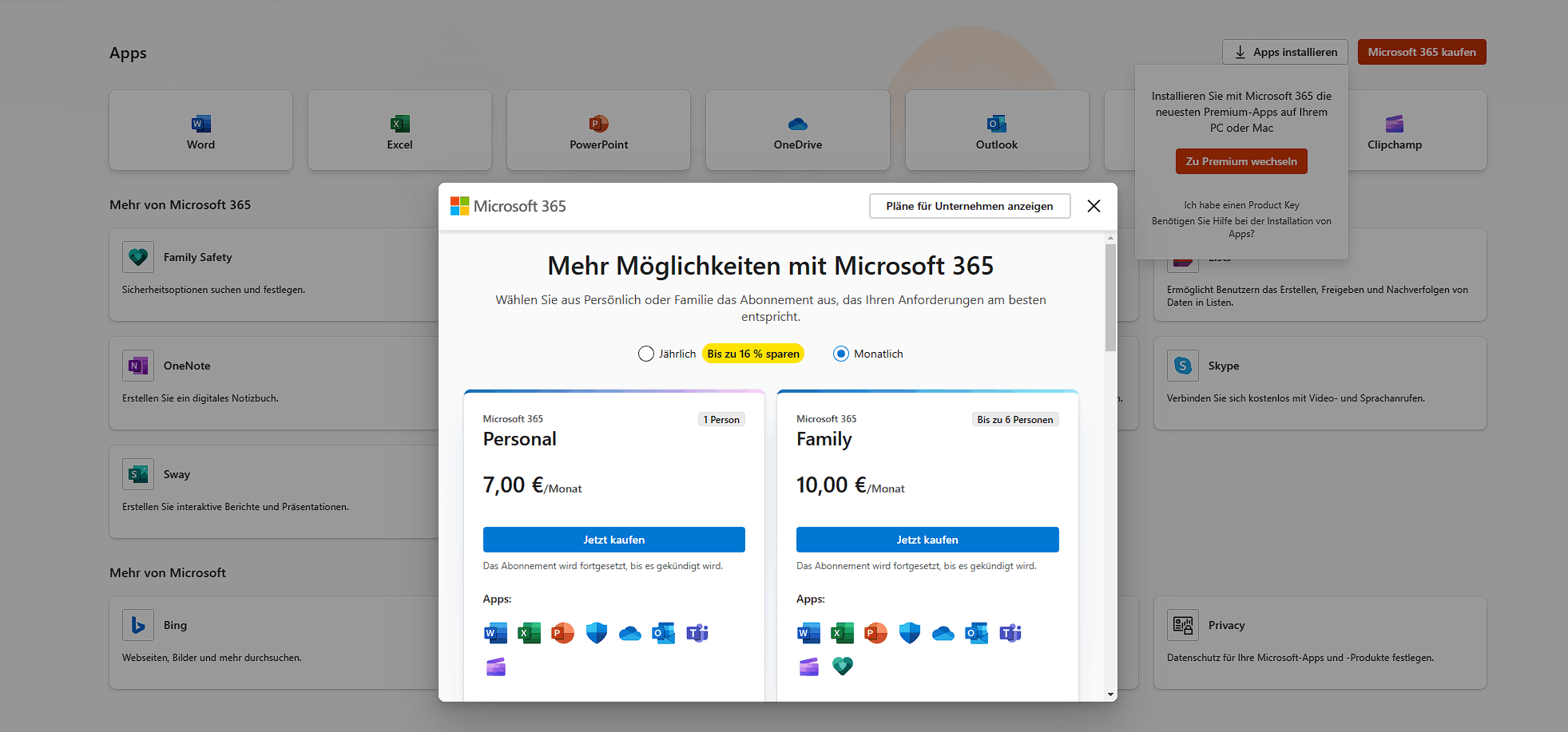Viewport: 1568px width, 732px height.
Task: Click the Outlook icon in the Personal plan
Action: click(x=663, y=633)
